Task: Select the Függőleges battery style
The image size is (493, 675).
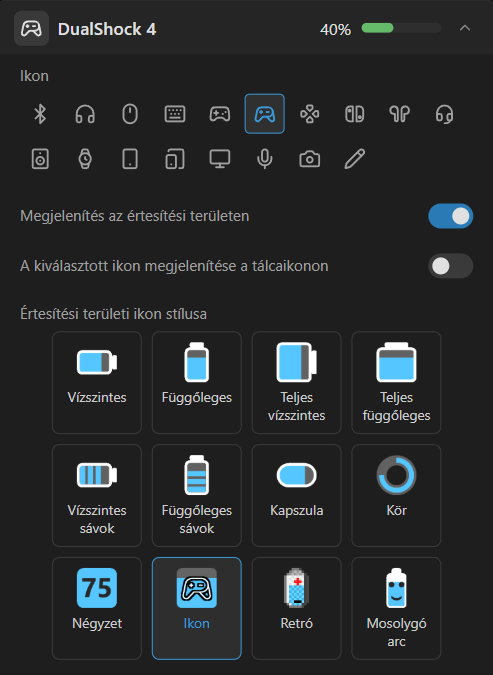Action: click(x=197, y=382)
